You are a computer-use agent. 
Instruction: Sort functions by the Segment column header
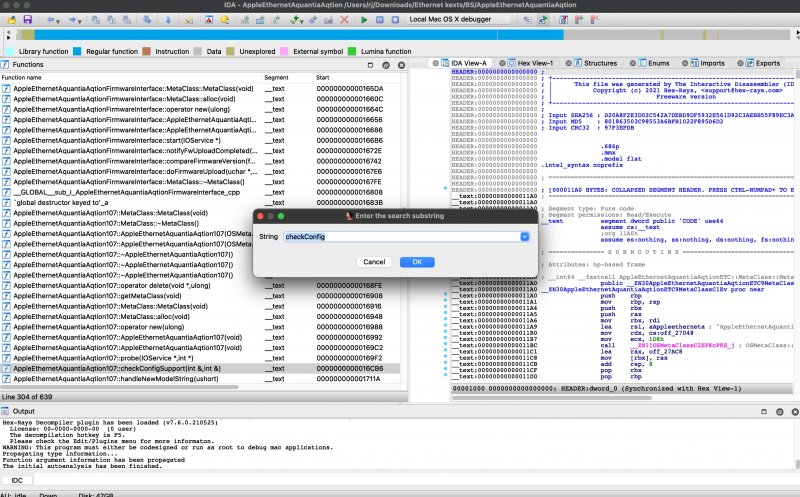pyautogui.click(x=276, y=77)
